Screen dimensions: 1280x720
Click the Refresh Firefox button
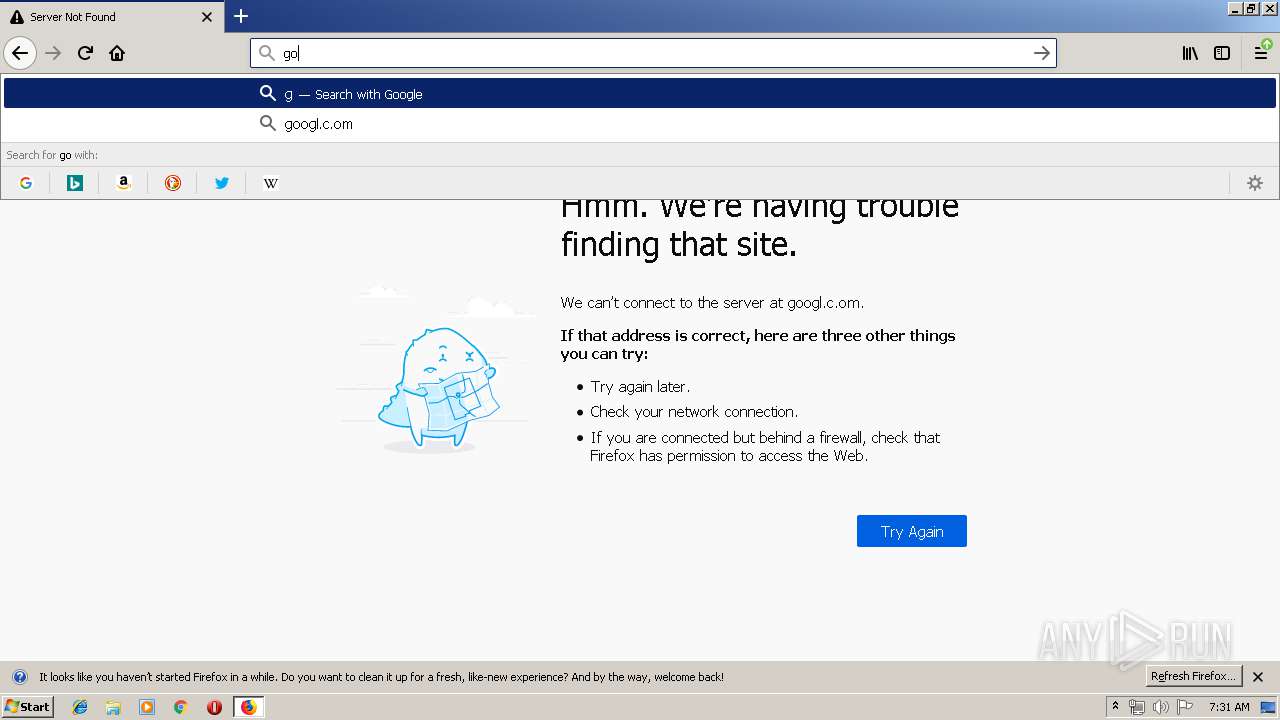pos(1194,676)
